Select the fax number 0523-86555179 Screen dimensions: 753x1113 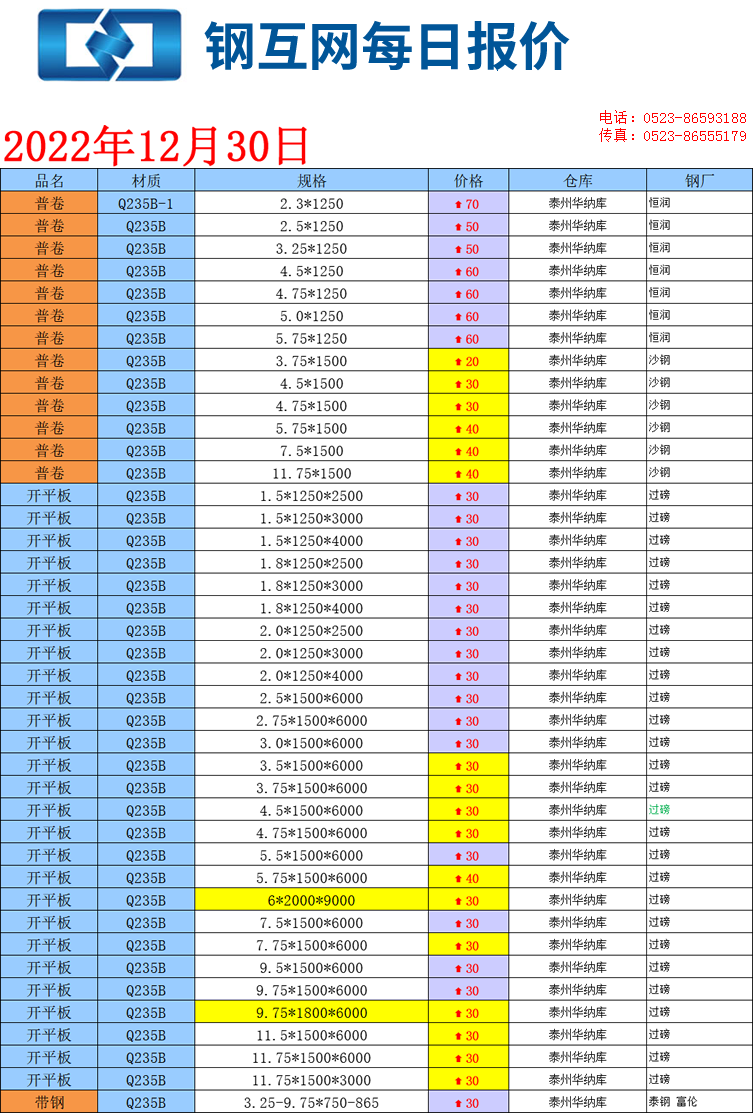695,136
